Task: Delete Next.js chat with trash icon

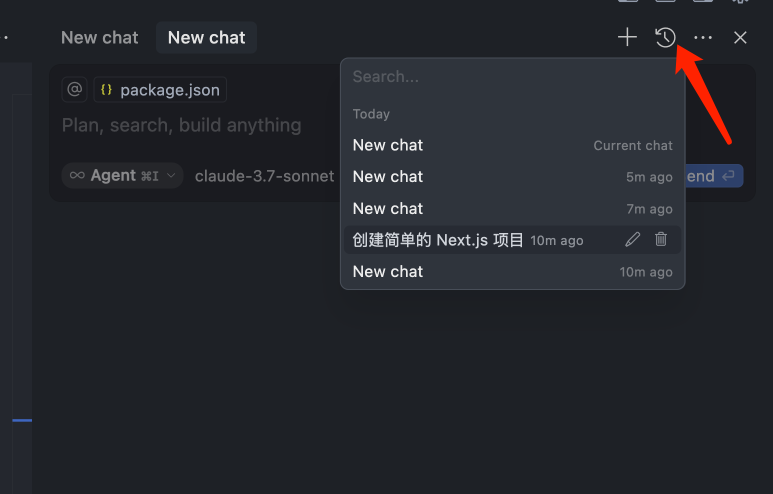Action: pyautogui.click(x=661, y=239)
